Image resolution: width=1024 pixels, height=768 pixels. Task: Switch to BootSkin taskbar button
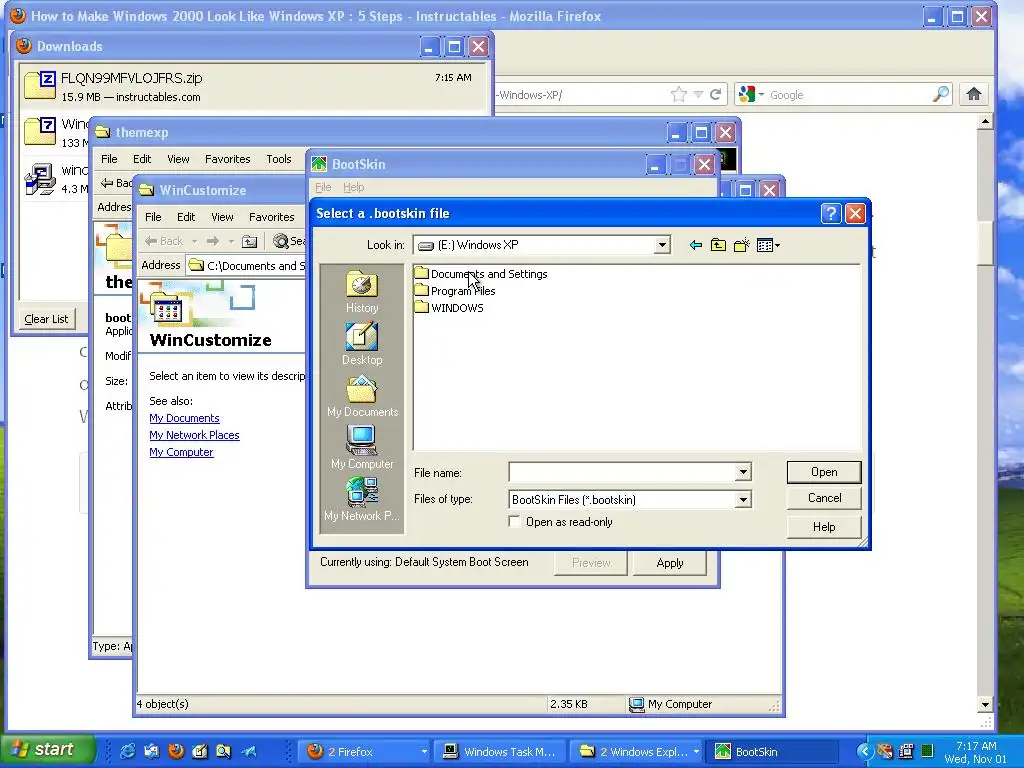[774, 752]
